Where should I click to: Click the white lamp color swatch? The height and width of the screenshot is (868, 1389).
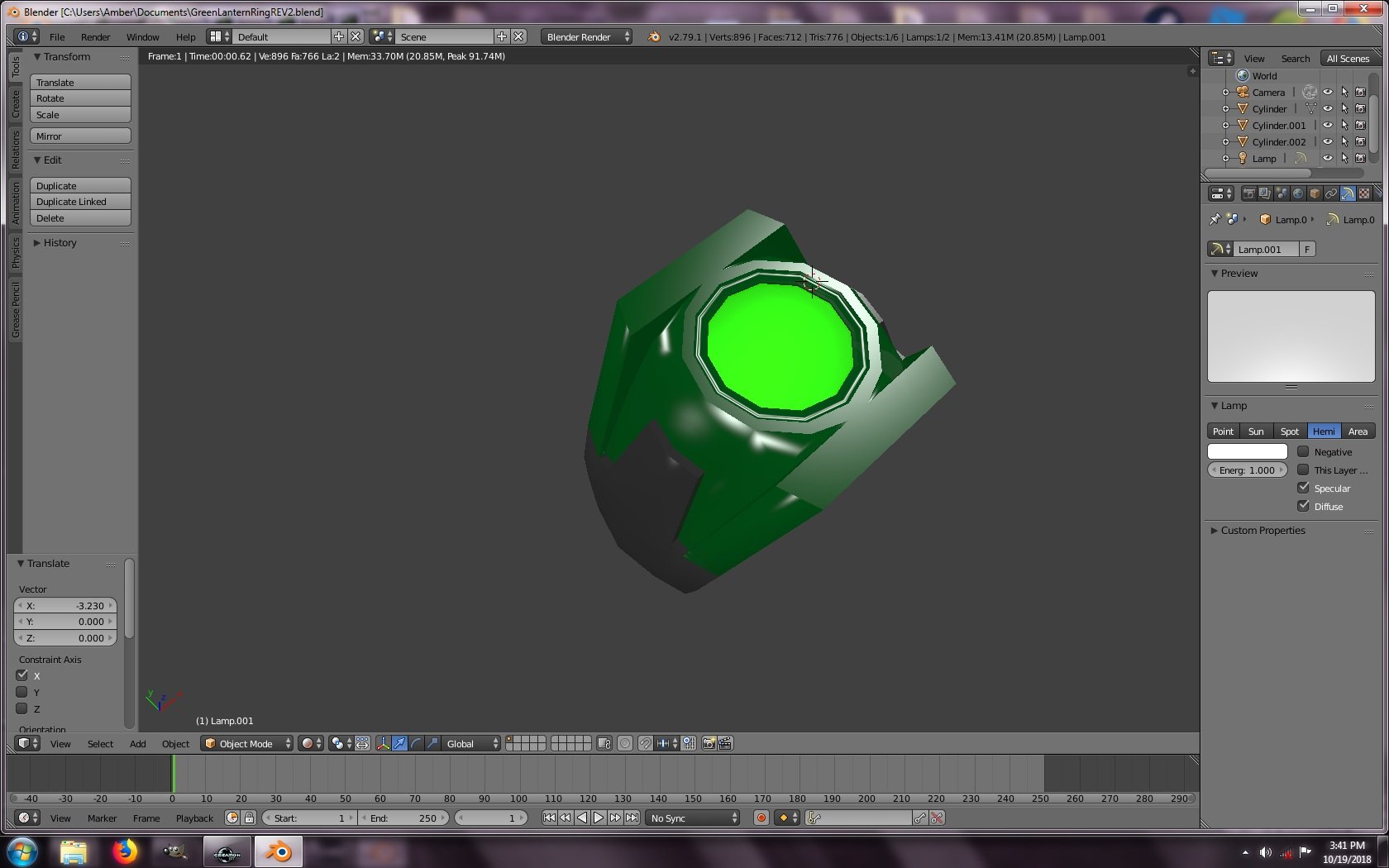pos(1247,451)
